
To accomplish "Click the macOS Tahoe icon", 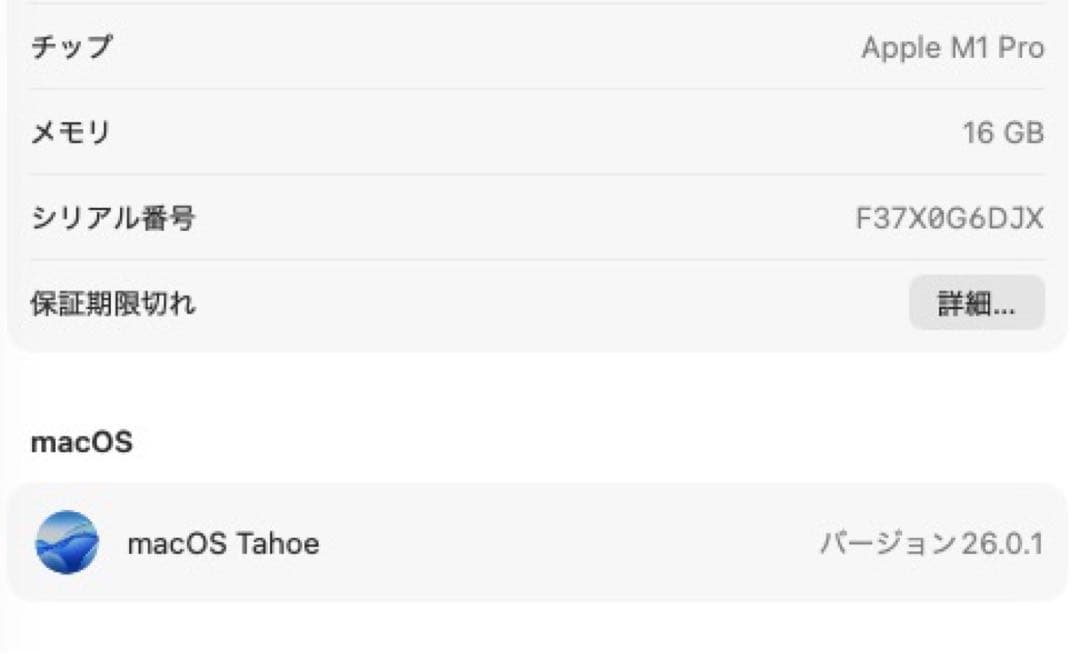I will tap(67, 543).
